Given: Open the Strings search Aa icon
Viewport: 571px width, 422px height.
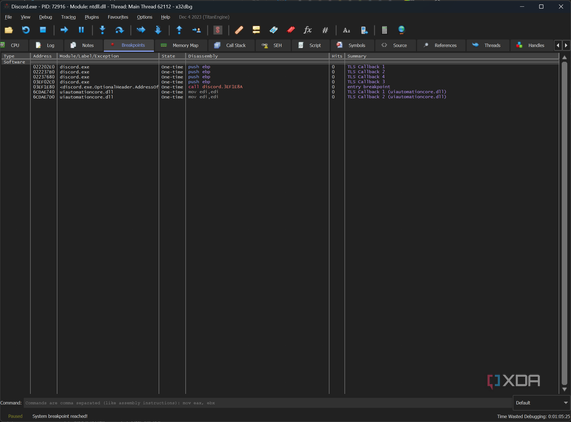Looking at the screenshot, I should (x=346, y=30).
